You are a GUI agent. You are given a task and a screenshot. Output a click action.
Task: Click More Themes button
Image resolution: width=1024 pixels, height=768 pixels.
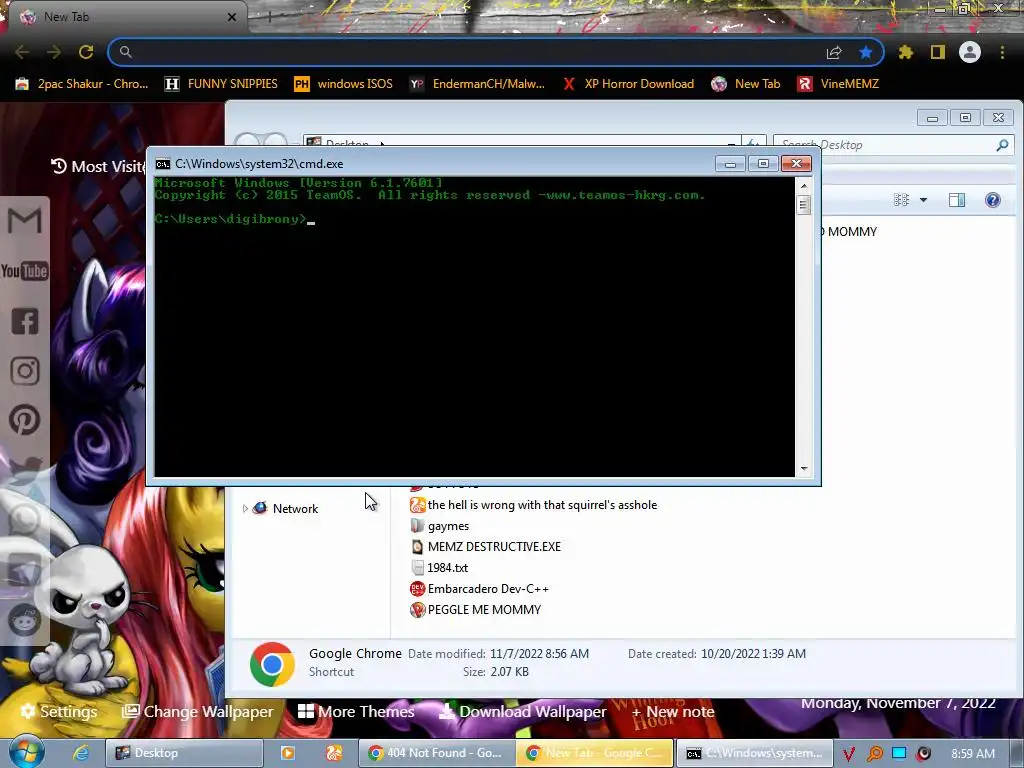[356, 711]
